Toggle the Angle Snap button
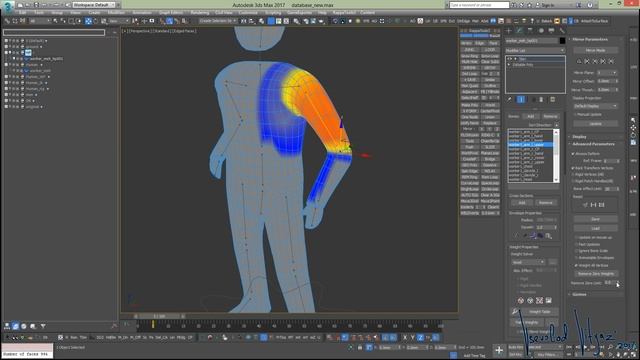 click(x=169, y=21)
